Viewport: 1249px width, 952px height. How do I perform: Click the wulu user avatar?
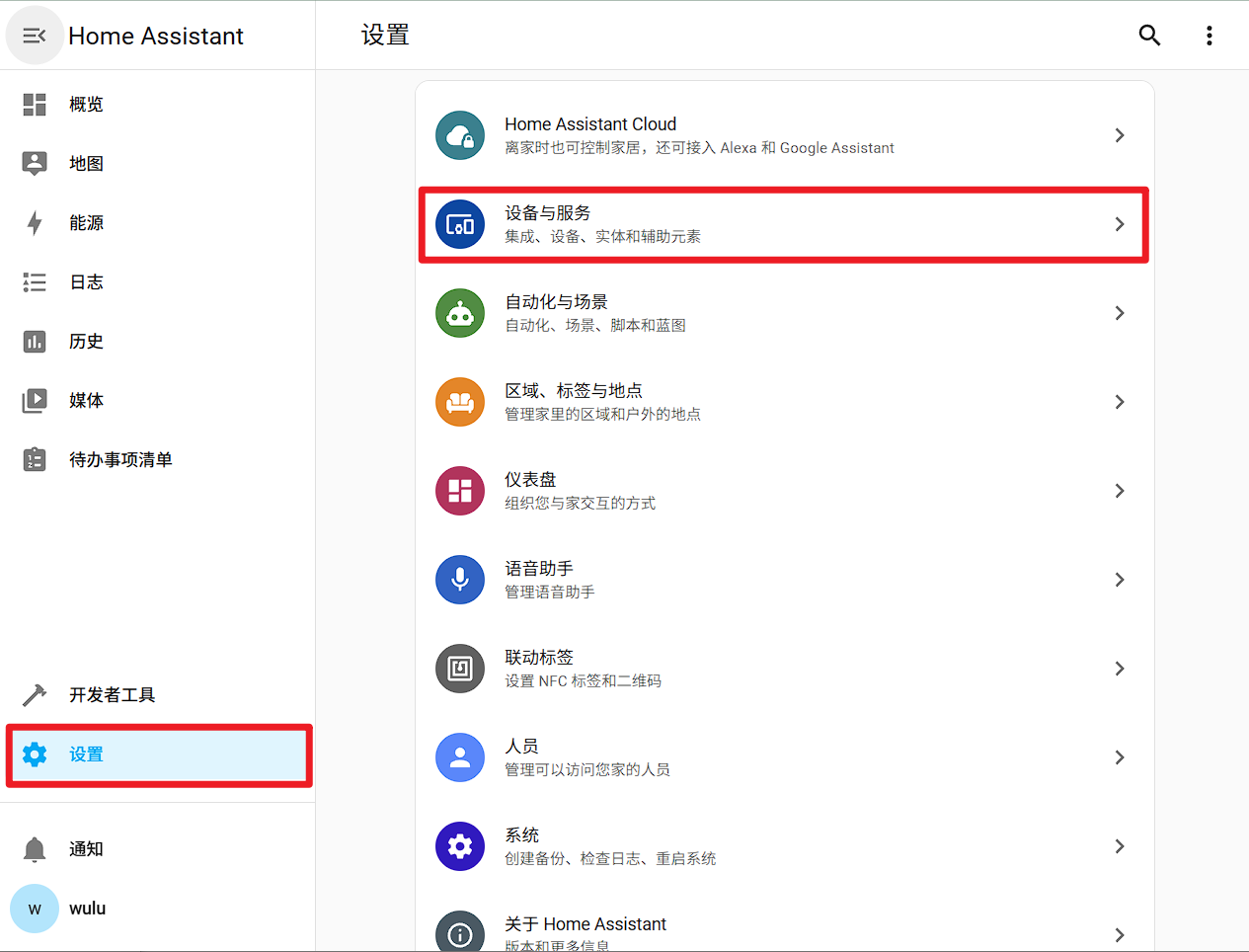tap(35, 909)
